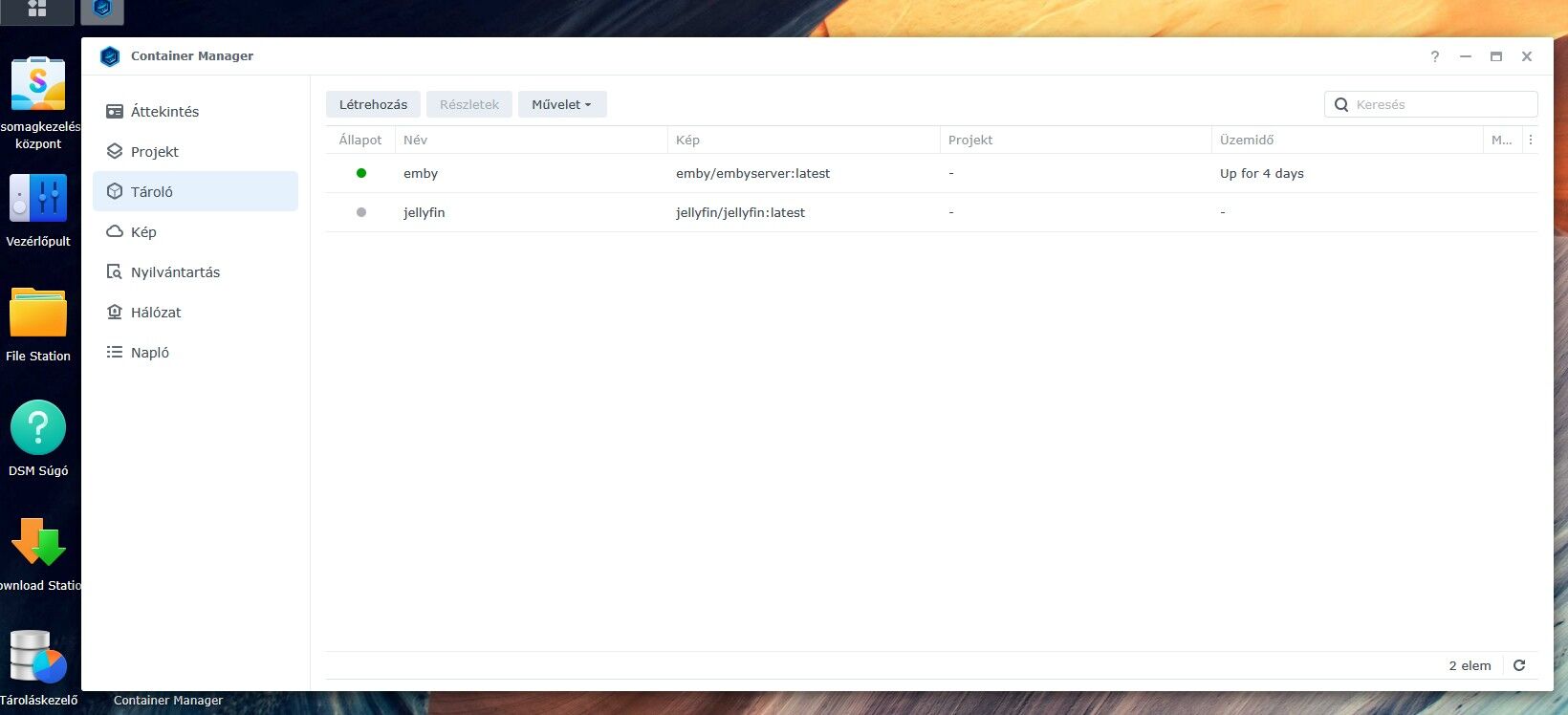1568x715 pixels.
Task: Select the jellyfin container name
Action: [425, 212]
